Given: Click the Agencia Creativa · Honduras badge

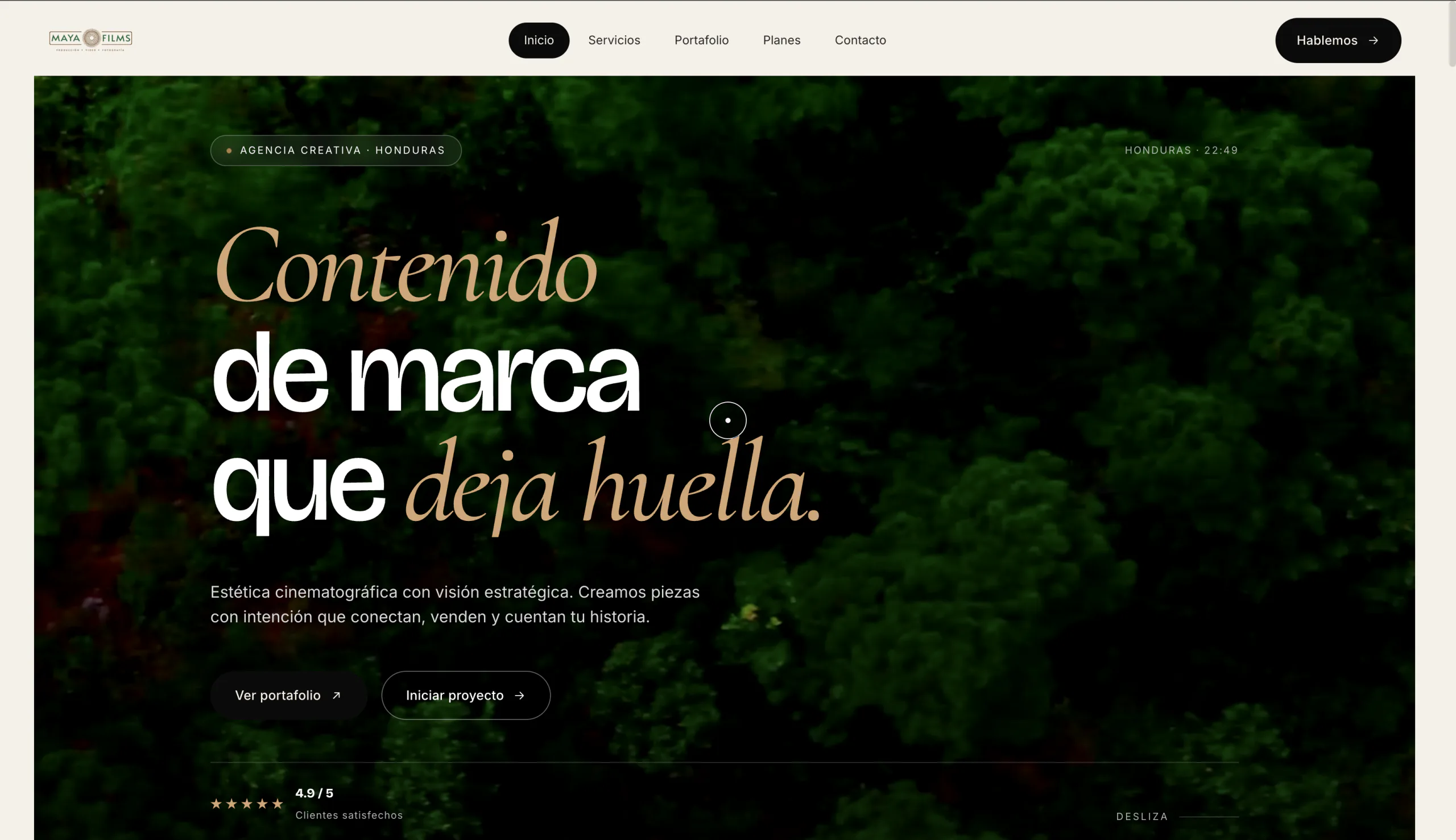Looking at the screenshot, I should pyautogui.click(x=336, y=151).
